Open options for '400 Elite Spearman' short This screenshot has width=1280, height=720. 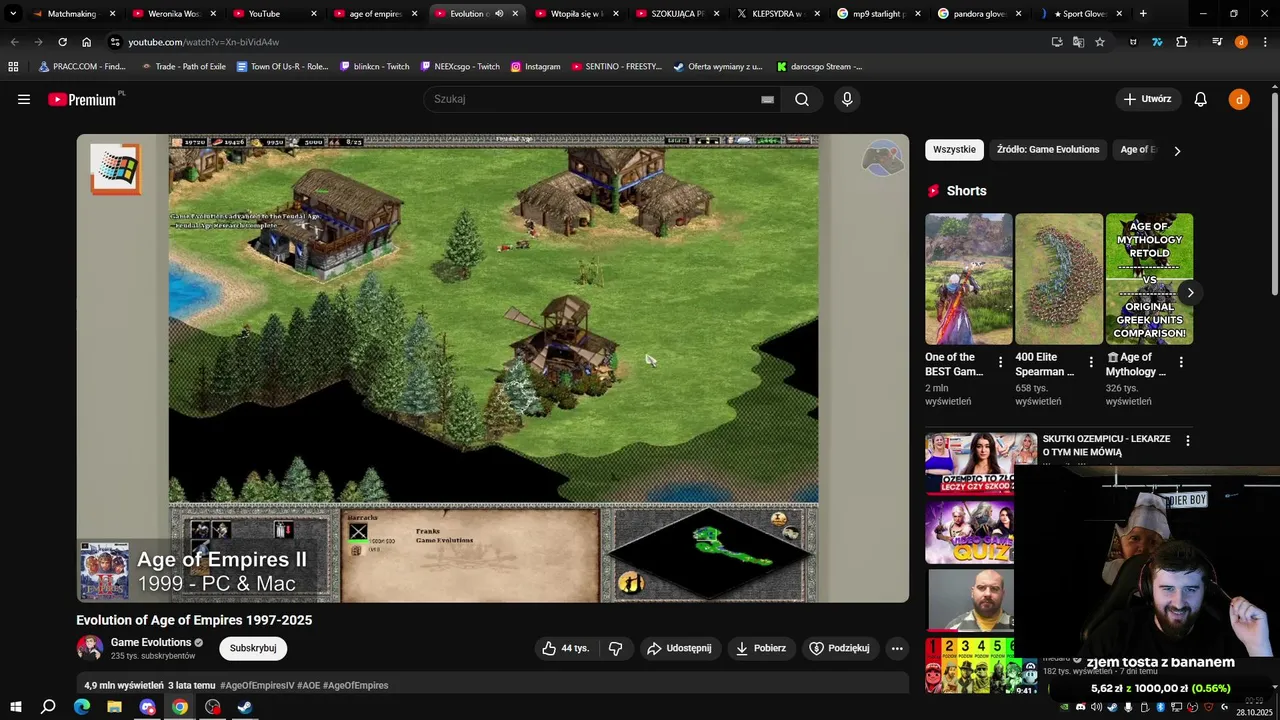pyautogui.click(x=1090, y=362)
